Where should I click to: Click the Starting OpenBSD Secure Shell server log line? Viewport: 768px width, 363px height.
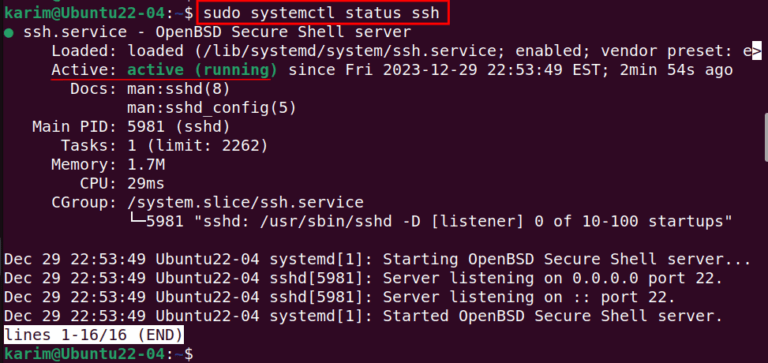coord(377,259)
